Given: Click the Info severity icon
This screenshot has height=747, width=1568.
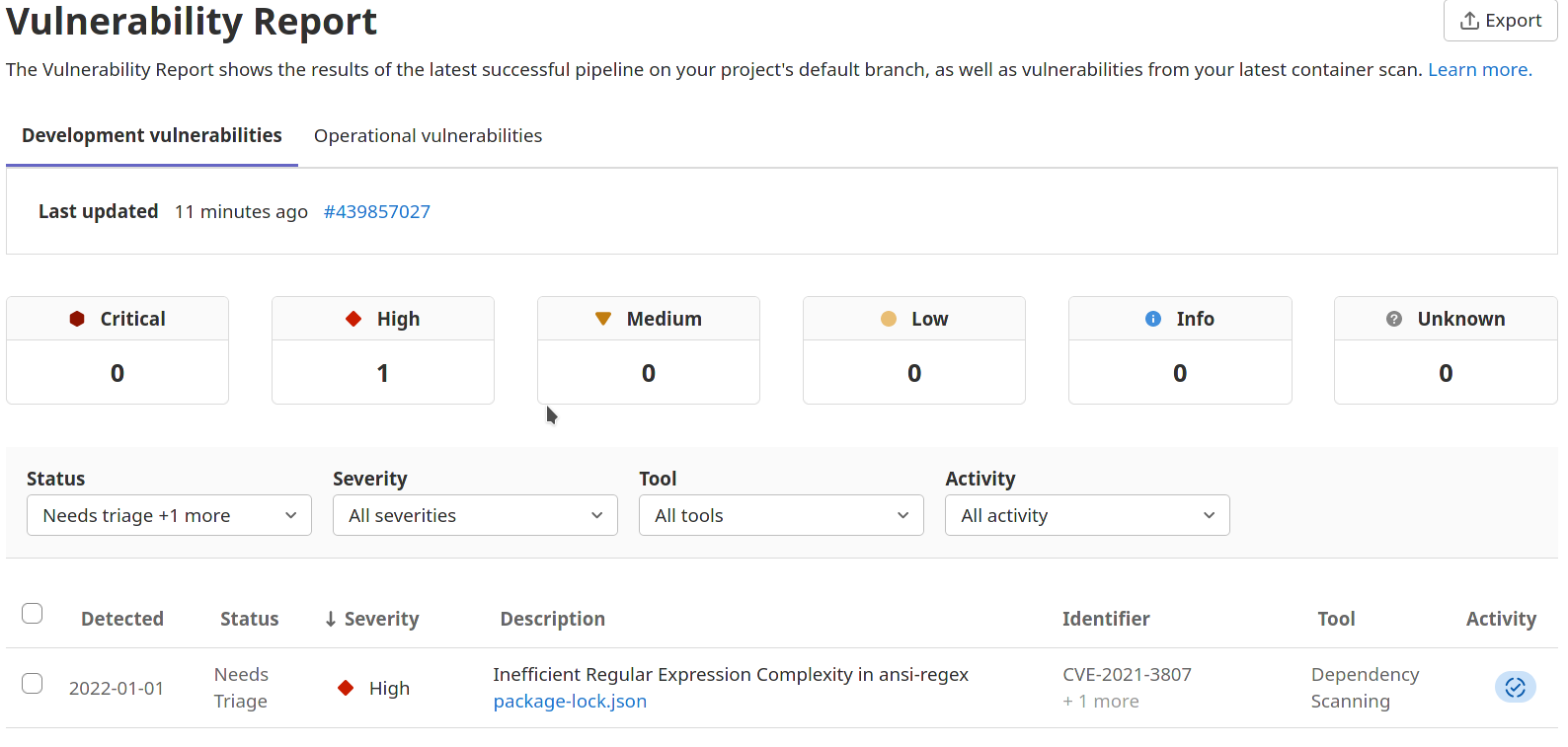Looking at the screenshot, I should tap(1153, 319).
